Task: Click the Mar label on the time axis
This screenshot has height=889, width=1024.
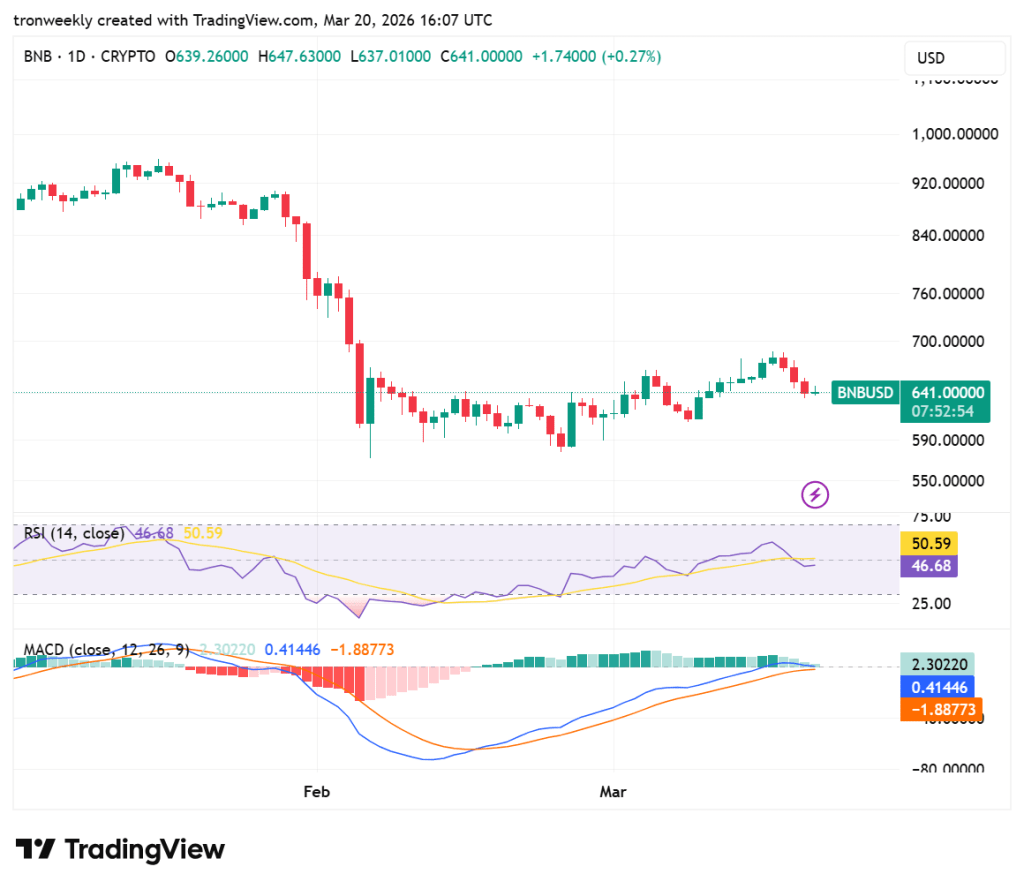Action: (613, 791)
